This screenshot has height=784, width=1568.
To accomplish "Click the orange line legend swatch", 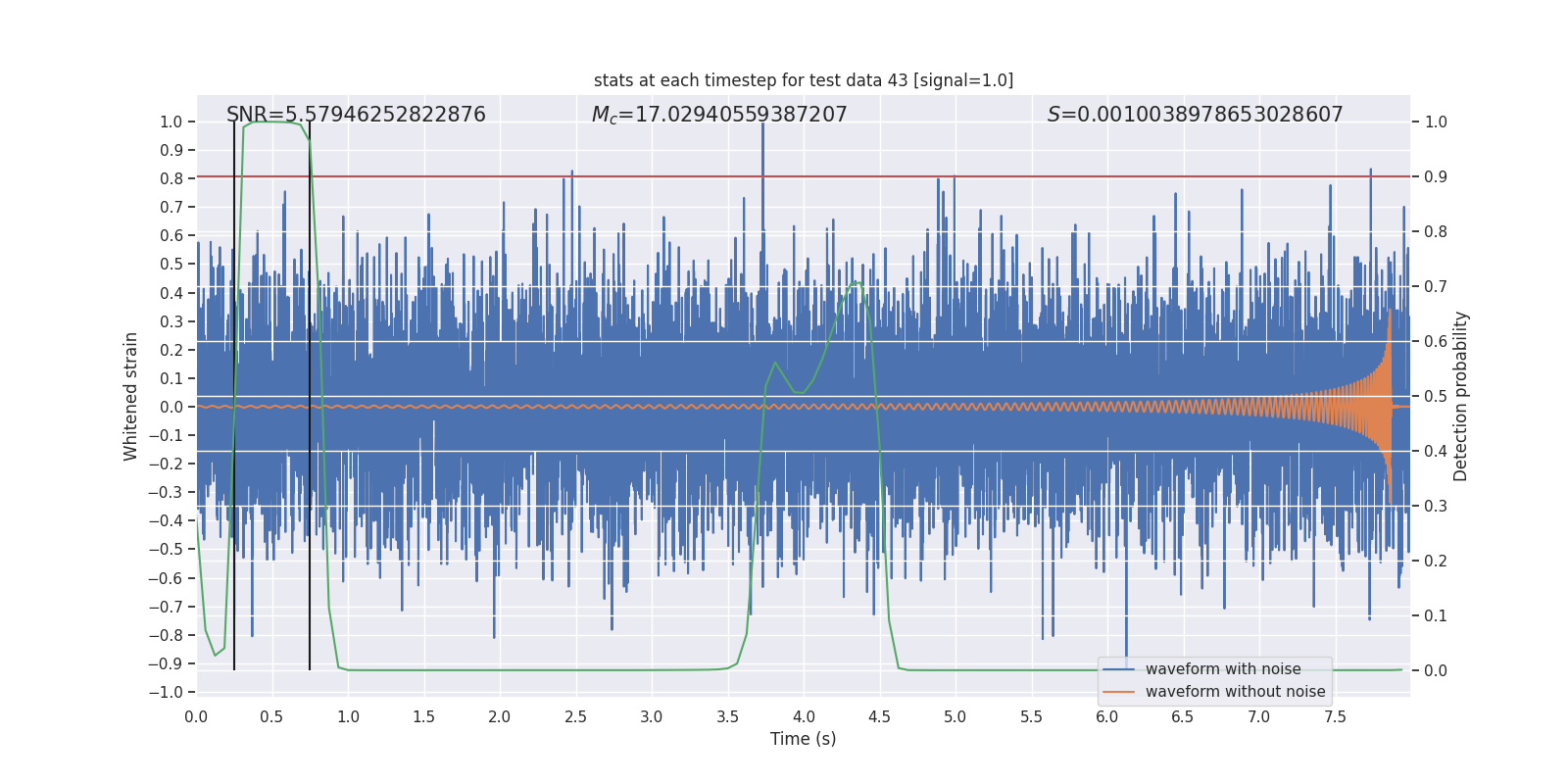I will 1119,692.
